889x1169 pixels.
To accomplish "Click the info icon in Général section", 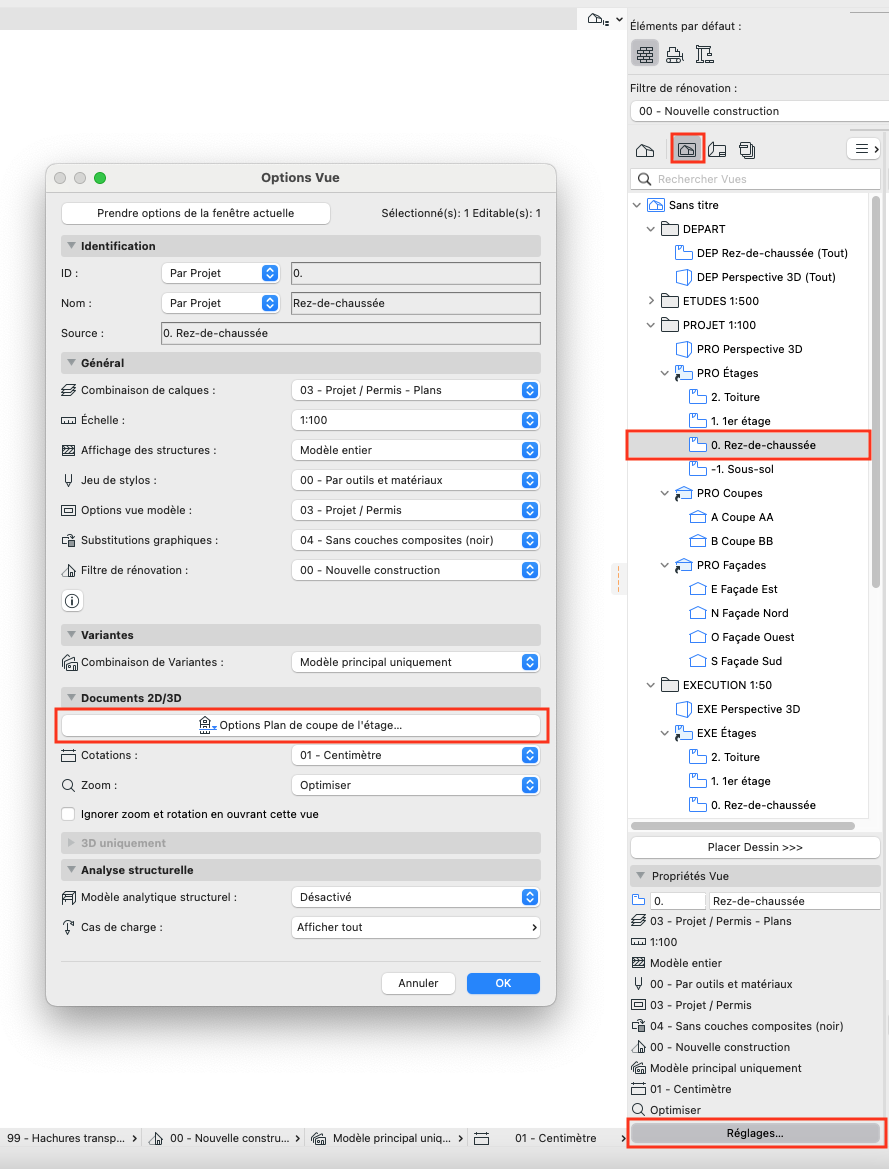I will 72,600.
